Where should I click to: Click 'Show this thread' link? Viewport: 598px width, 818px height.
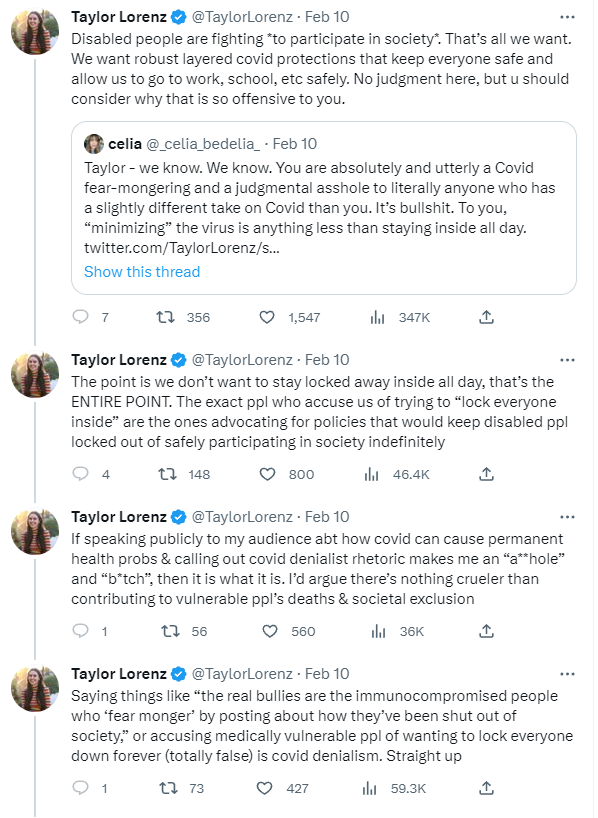tap(142, 272)
